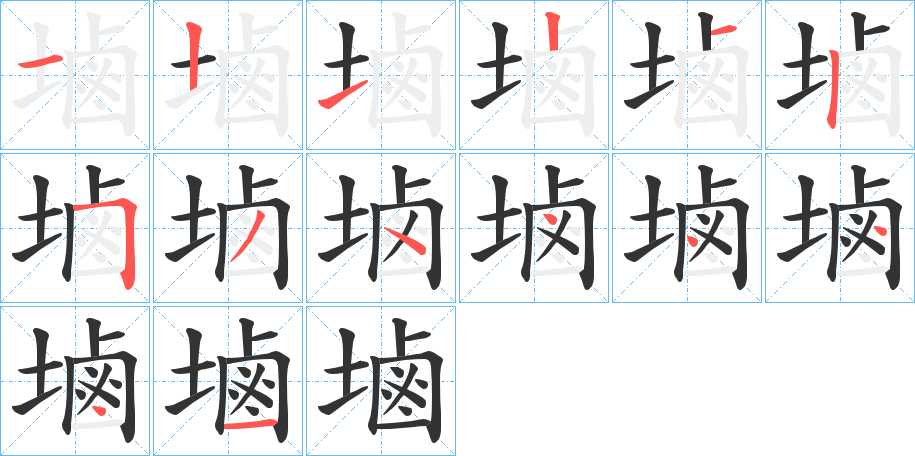Click the step 13 cell with the red bottom dot
915x456 pixels.
click(75, 381)
